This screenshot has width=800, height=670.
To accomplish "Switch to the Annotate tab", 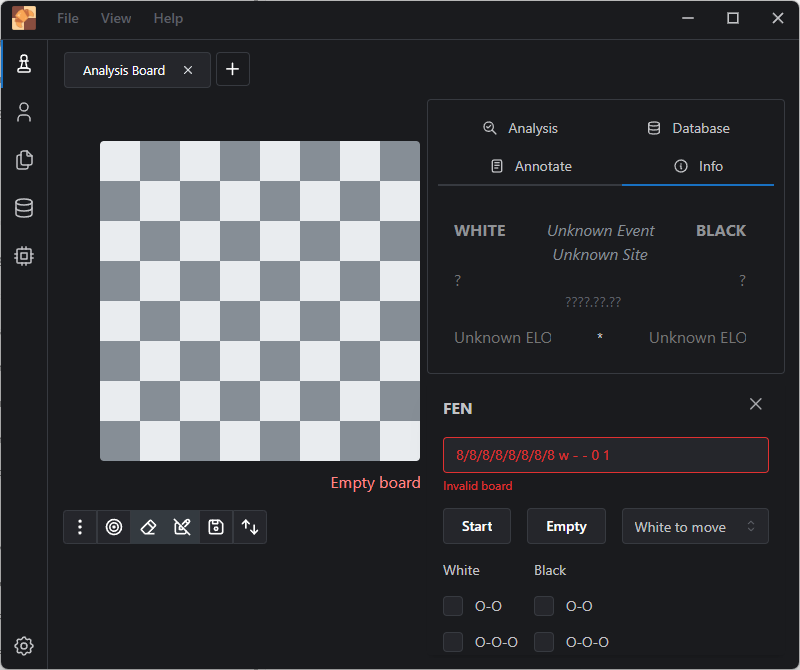I will click(531, 166).
